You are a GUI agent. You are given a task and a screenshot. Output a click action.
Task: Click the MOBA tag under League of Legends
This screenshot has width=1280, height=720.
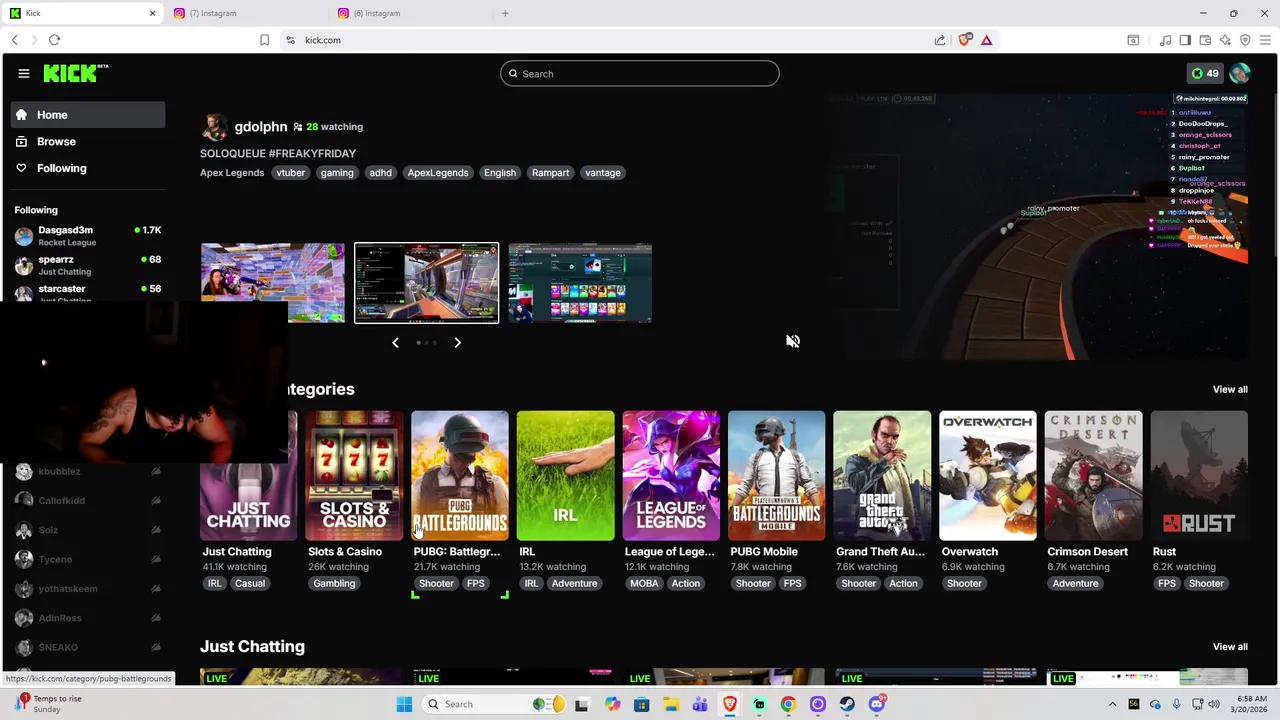tap(644, 584)
